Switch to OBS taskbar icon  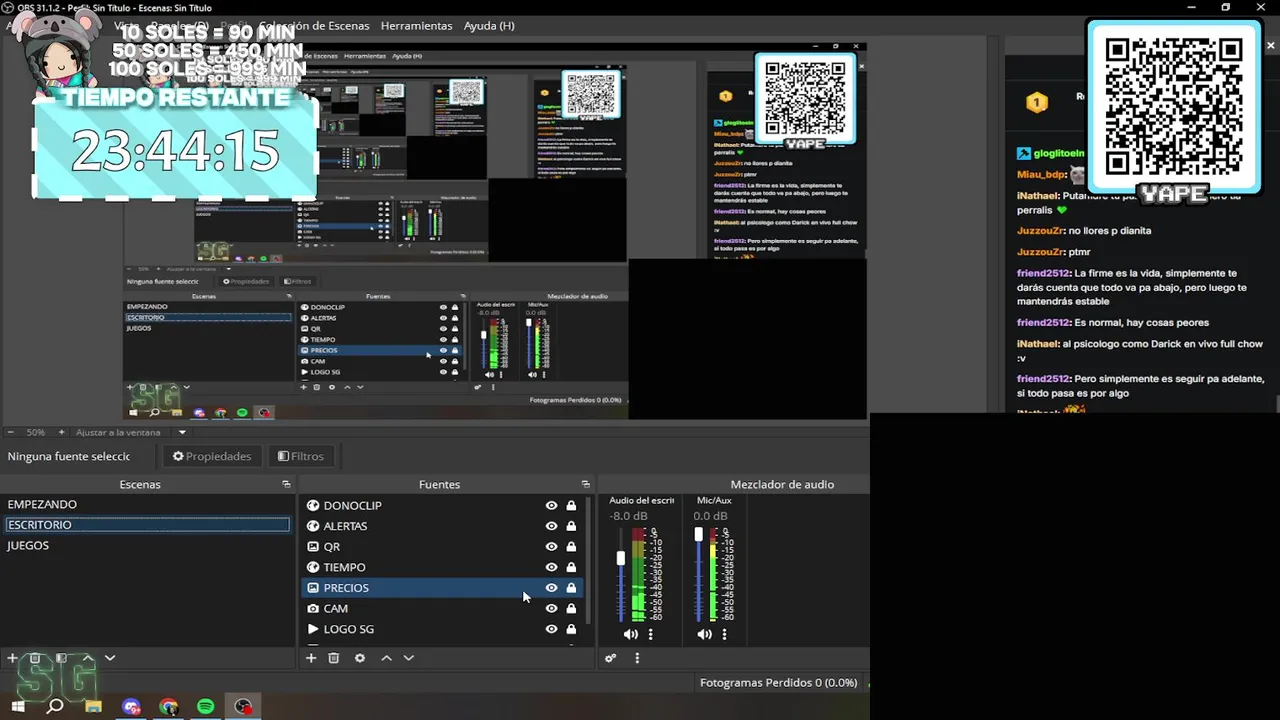point(243,706)
